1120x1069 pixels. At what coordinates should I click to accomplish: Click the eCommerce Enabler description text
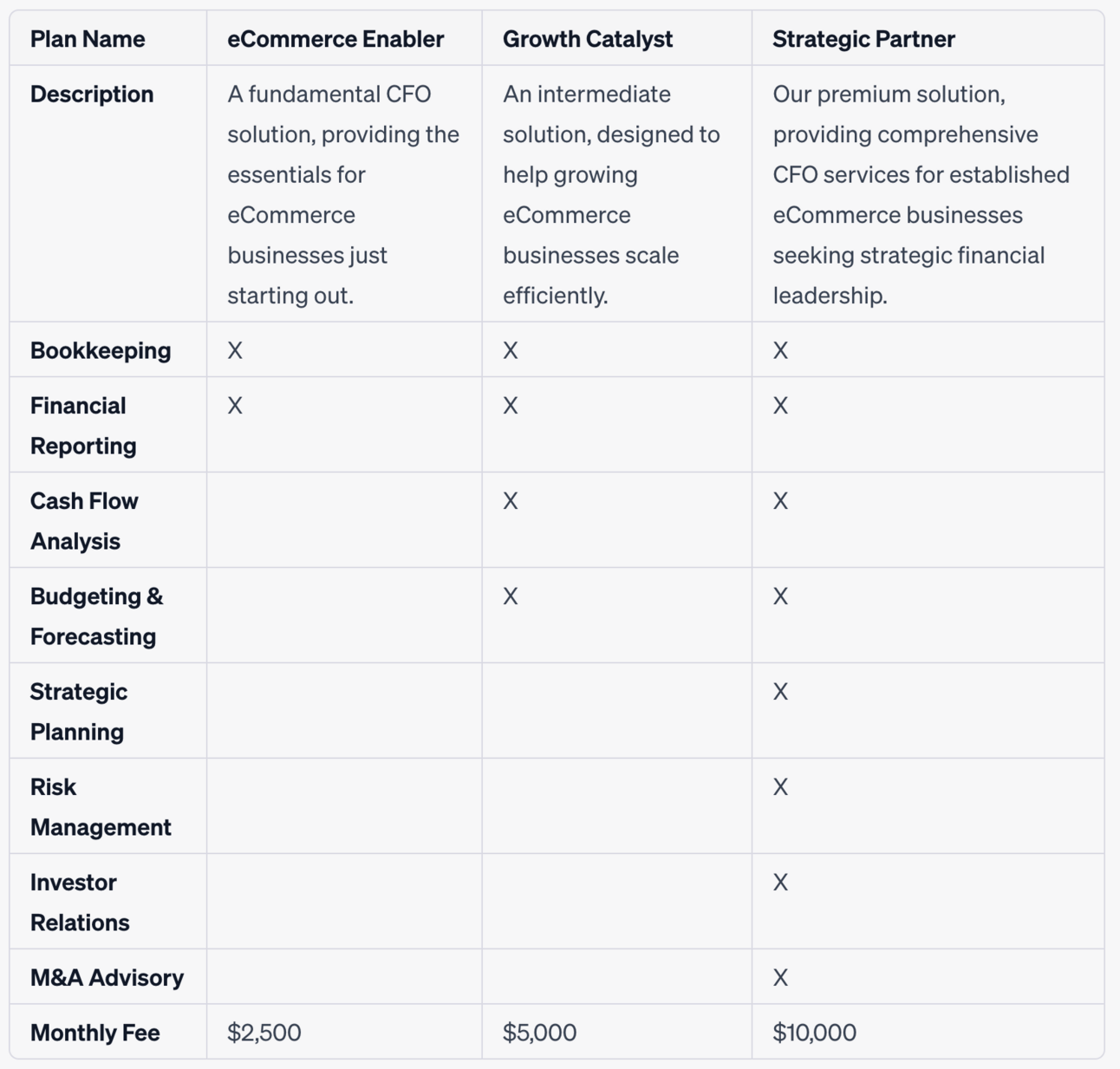(x=342, y=194)
